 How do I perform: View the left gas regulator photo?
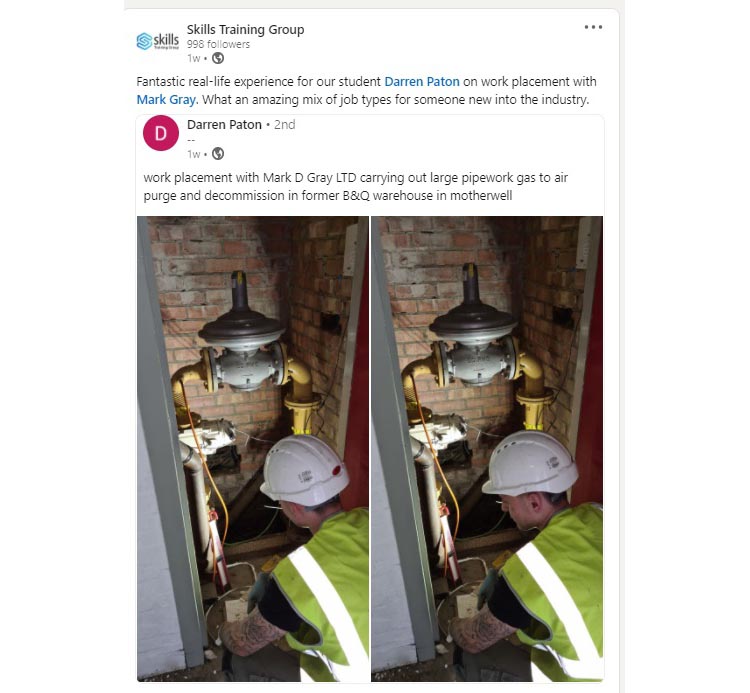(x=253, y=449)
